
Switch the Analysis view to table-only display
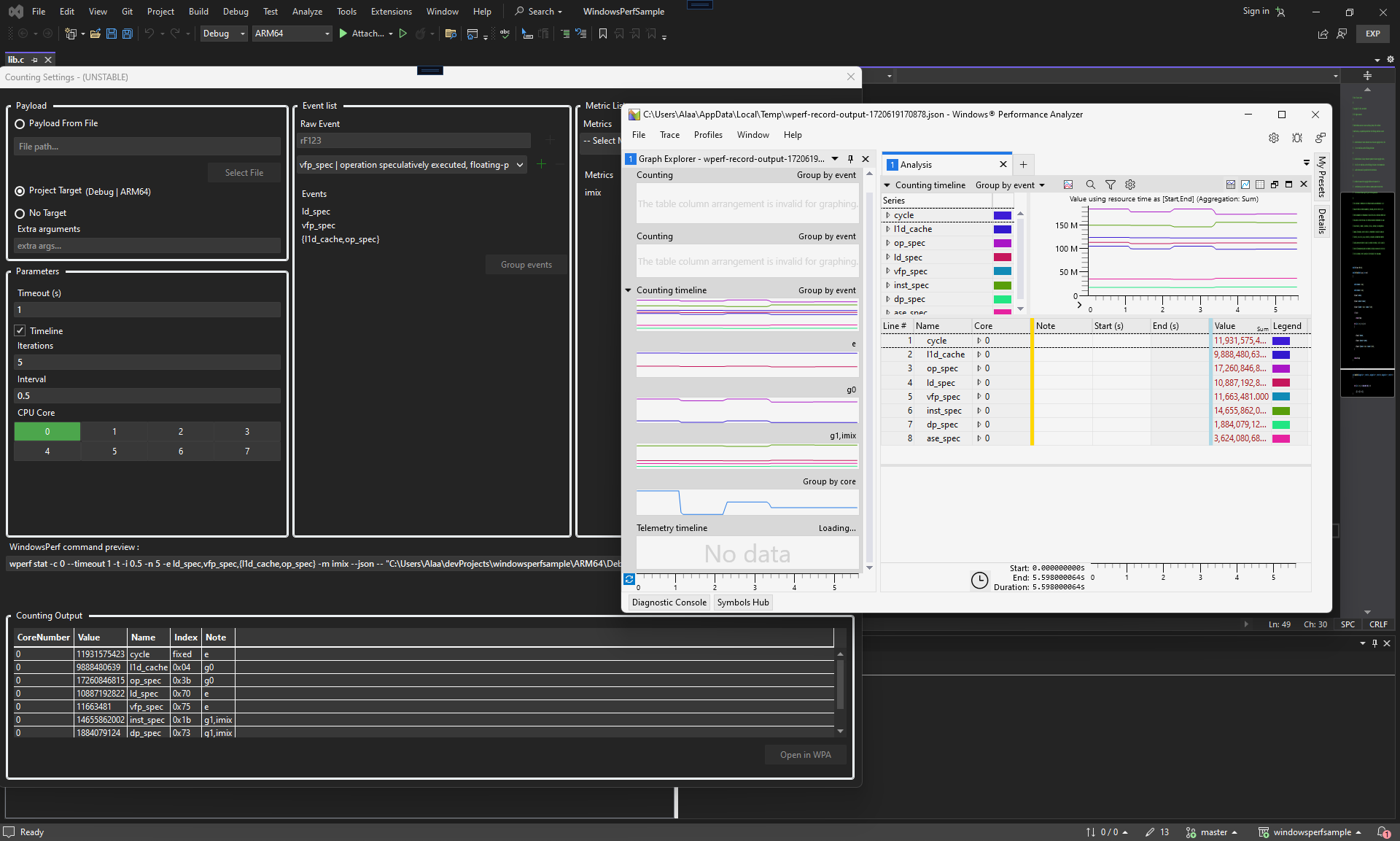pos(1261,185)
